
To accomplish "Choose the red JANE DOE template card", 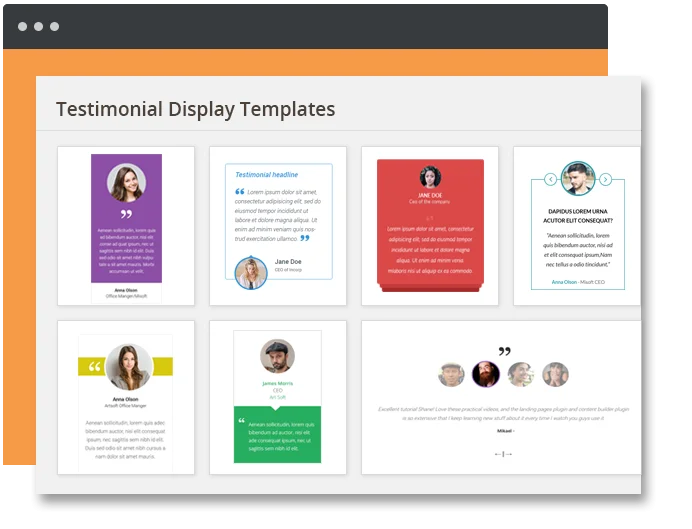I will coord(430,226).
